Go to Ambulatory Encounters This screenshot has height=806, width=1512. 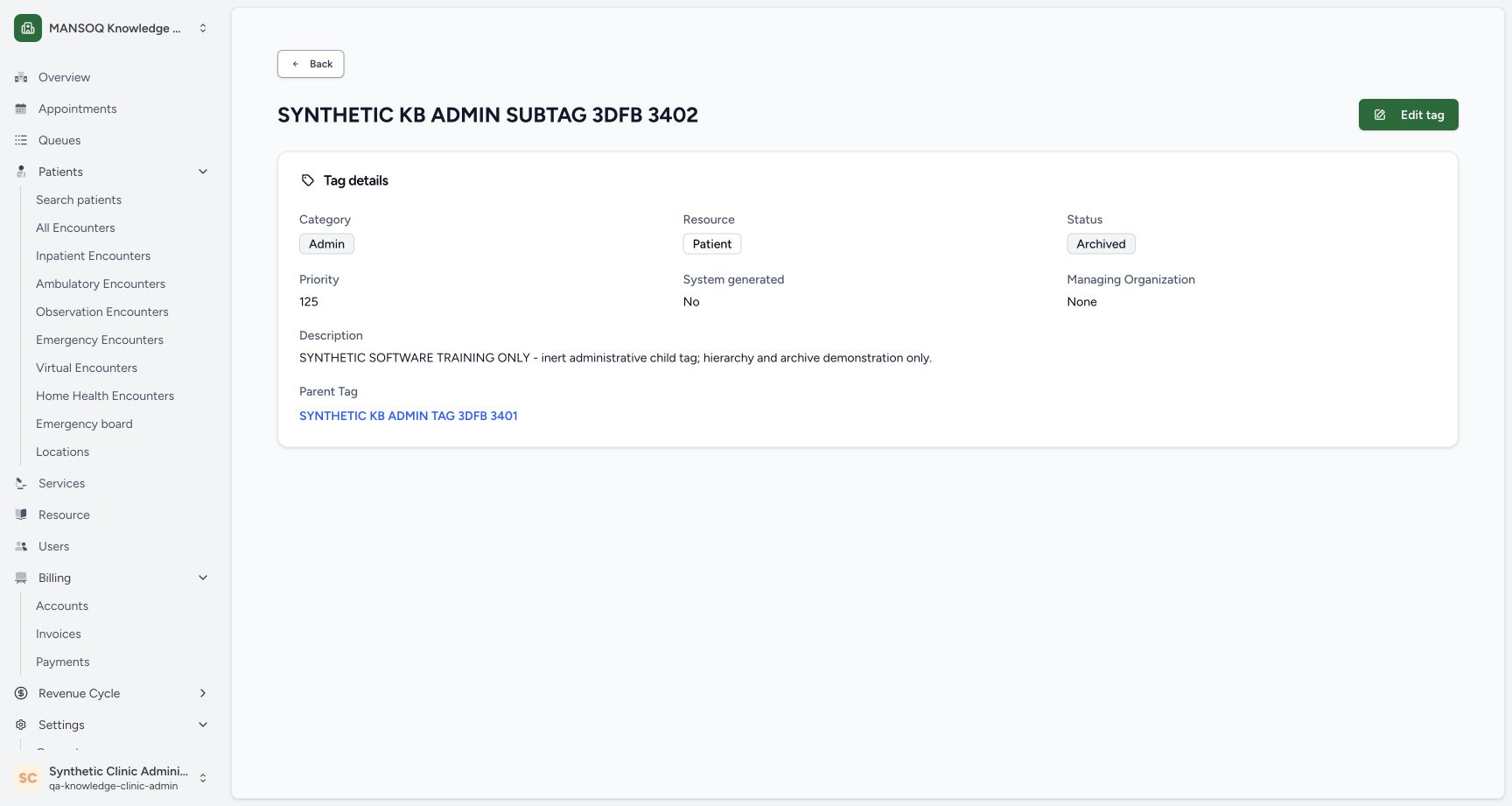(x=101, y=284)
